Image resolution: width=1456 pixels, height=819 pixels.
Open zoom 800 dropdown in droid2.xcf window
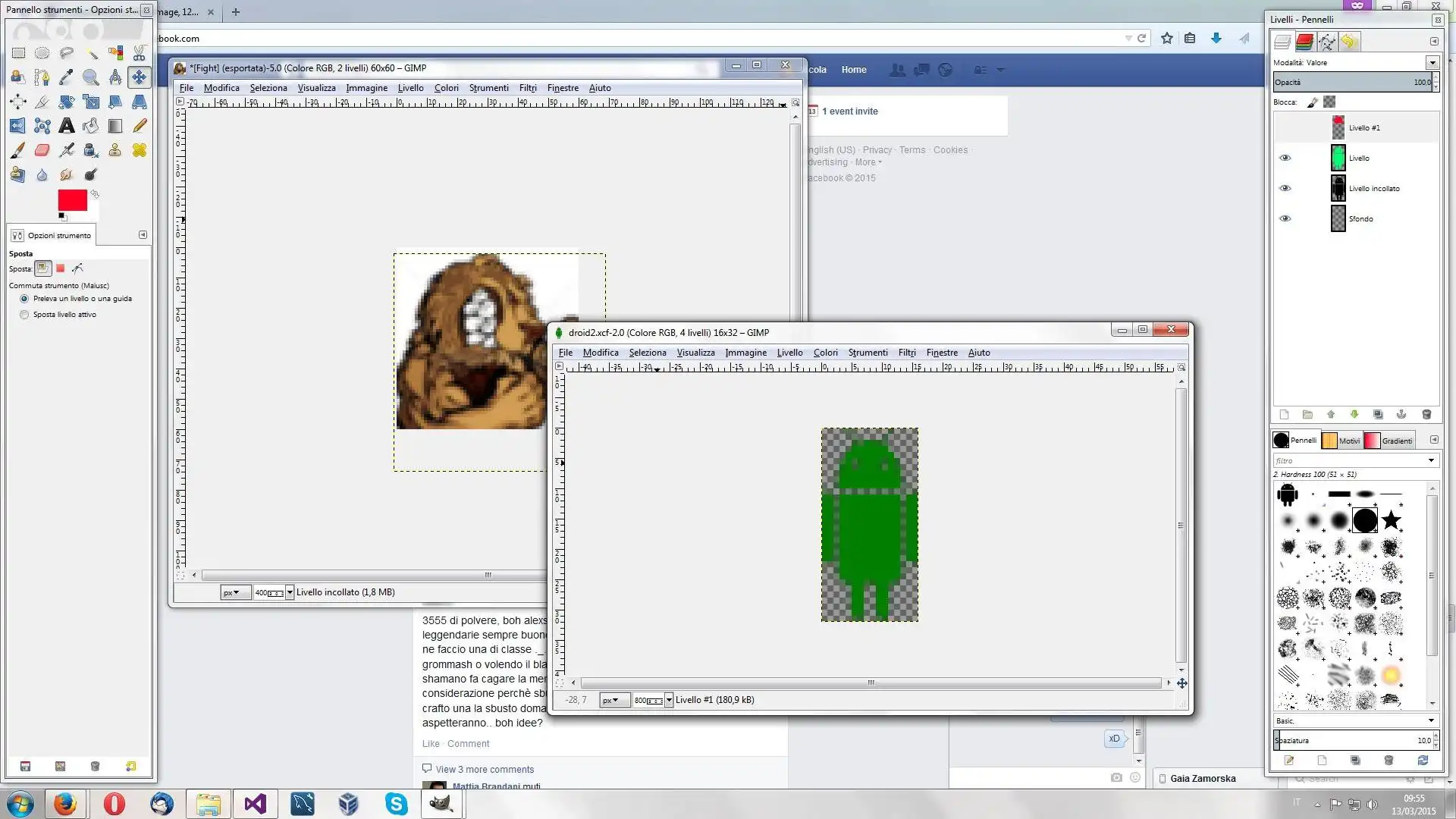tap(668, 700)
